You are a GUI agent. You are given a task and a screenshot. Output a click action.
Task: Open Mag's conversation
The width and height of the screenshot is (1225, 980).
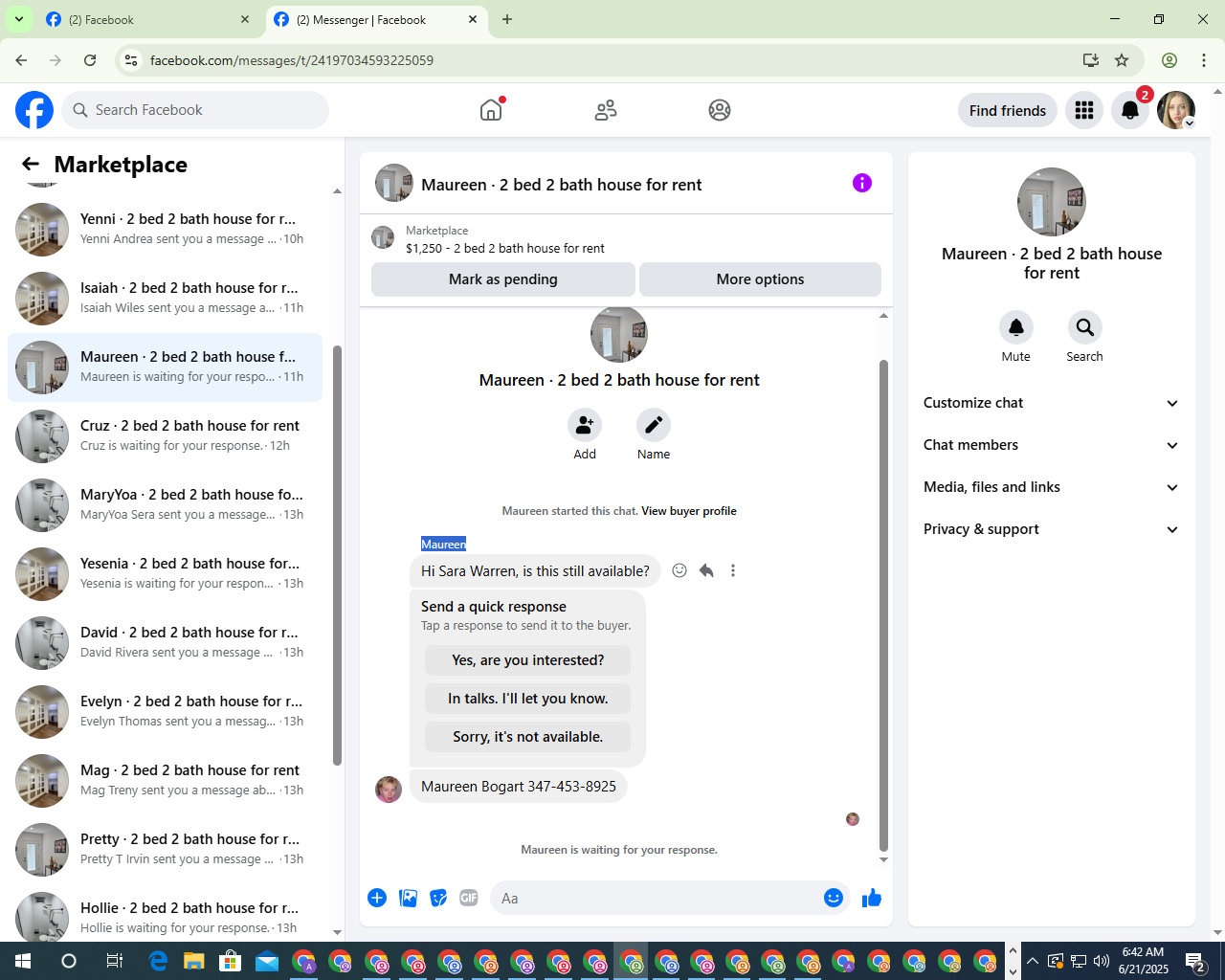(165, 781)
